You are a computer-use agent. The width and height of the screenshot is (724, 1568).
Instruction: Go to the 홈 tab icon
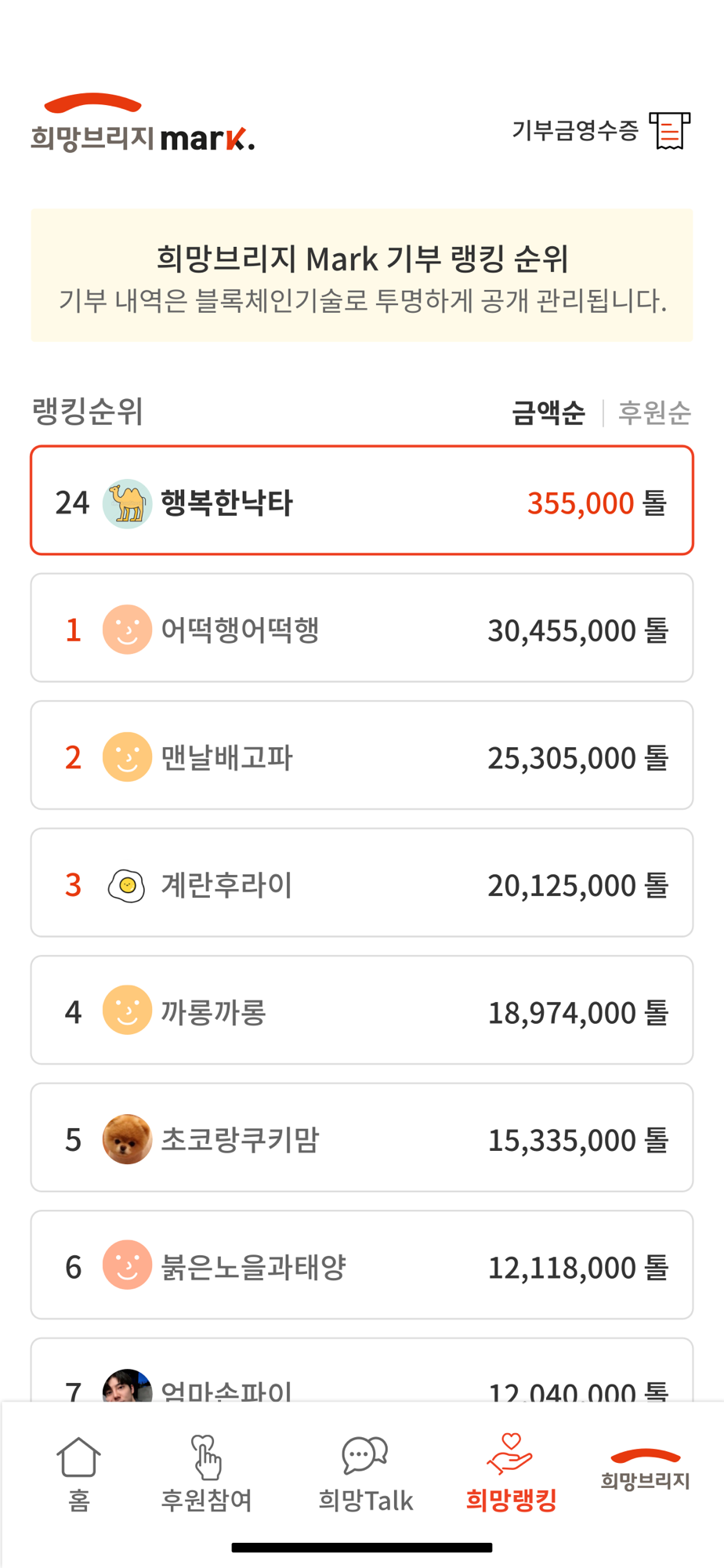click(79, 1457)
